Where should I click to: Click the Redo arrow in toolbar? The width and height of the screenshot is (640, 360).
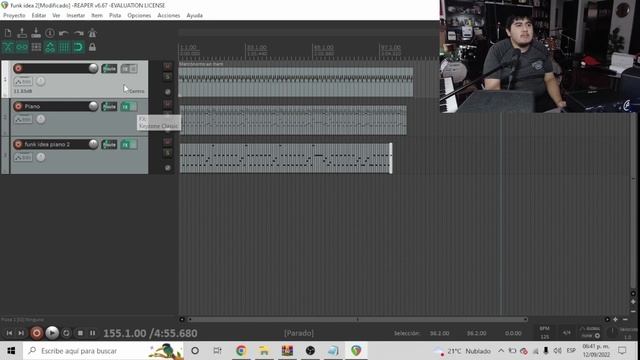tap(78, 33)
